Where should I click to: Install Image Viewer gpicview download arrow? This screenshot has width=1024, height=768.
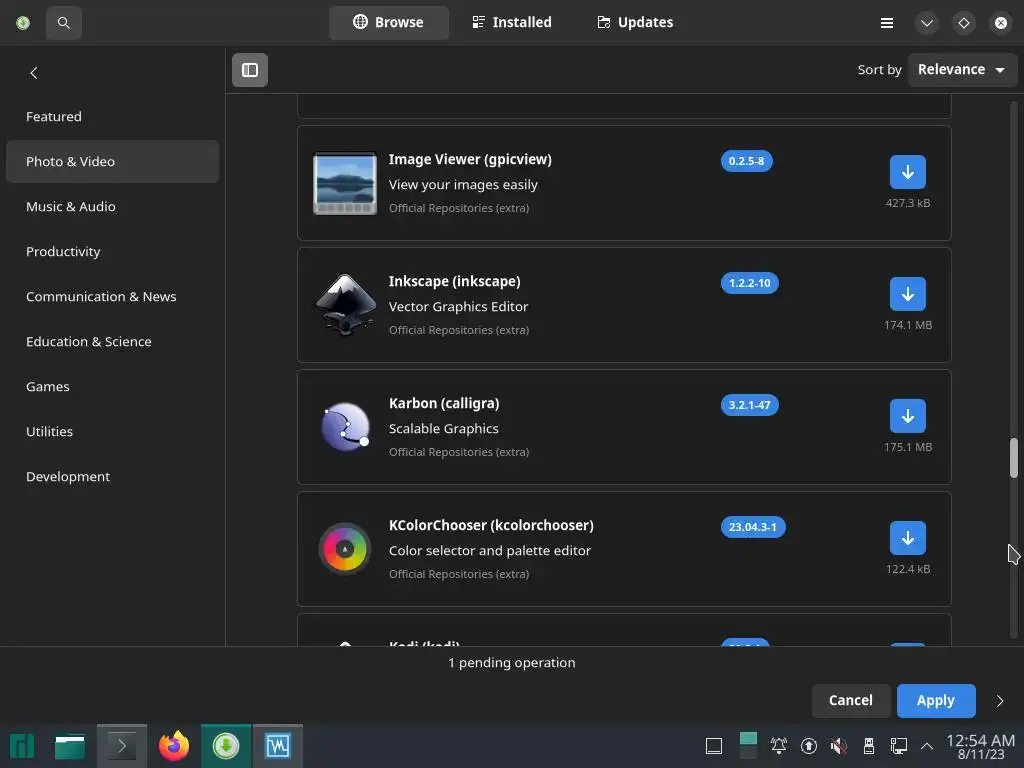907,172
